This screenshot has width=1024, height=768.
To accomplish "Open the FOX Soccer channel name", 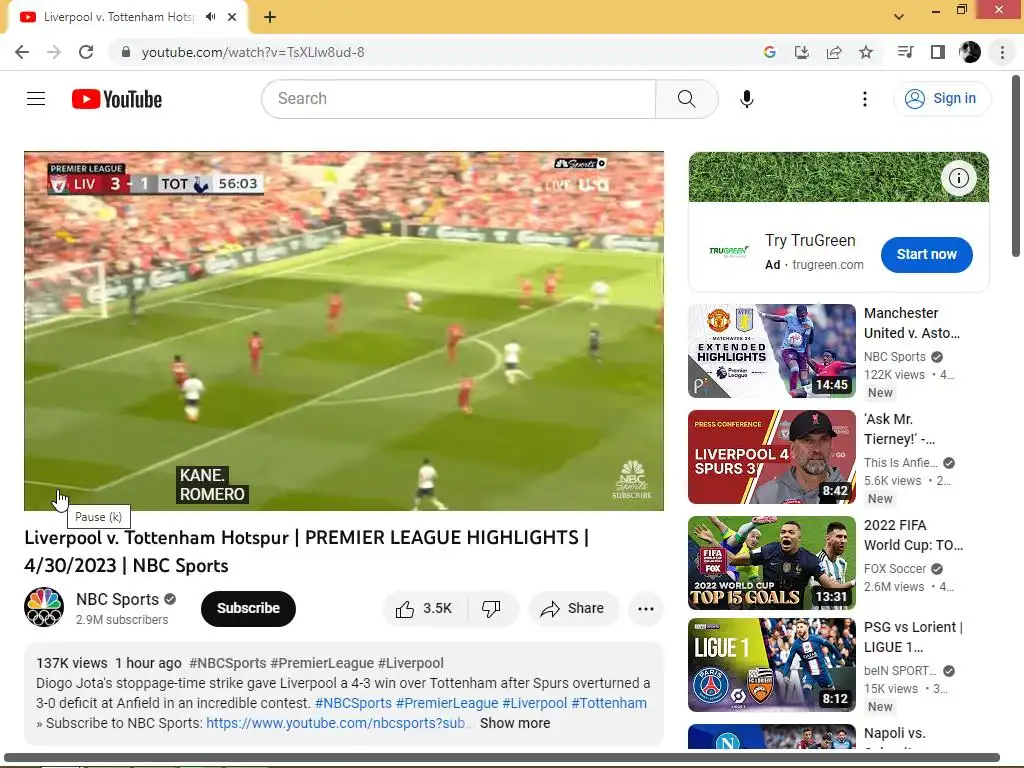I will point(895,569).
